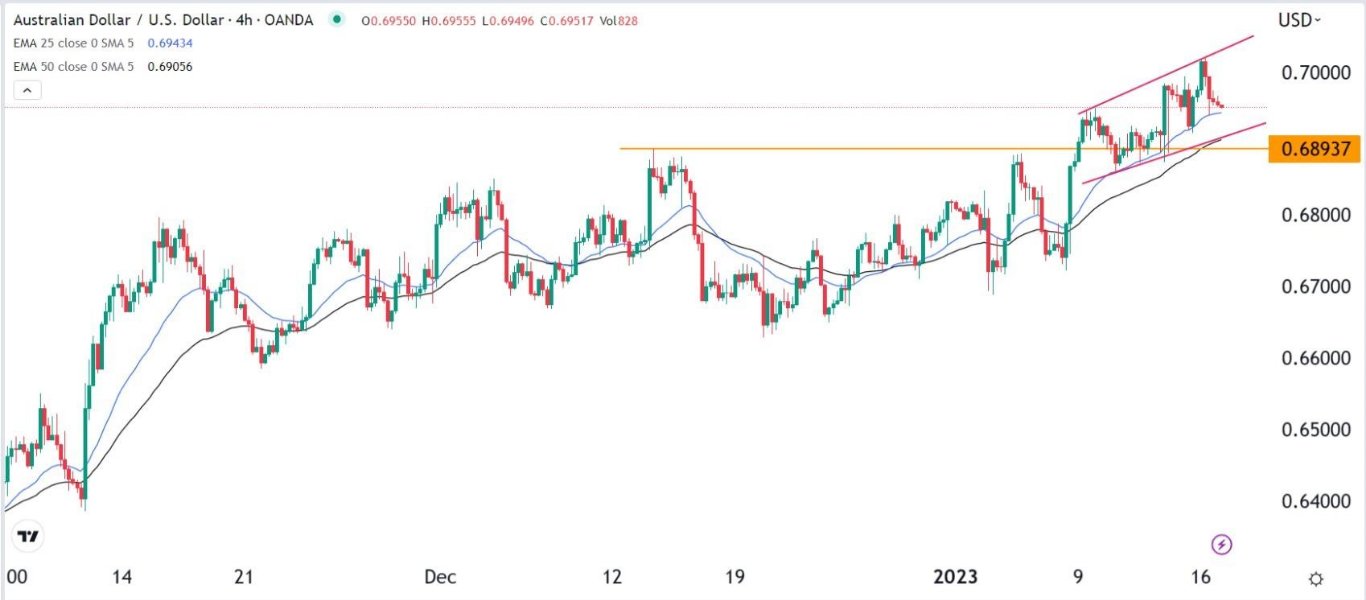The width and height of the screenshot is (1366, 600).
Task: Collapse the indicator legend with the chevron
Action: tap(27, 90)
